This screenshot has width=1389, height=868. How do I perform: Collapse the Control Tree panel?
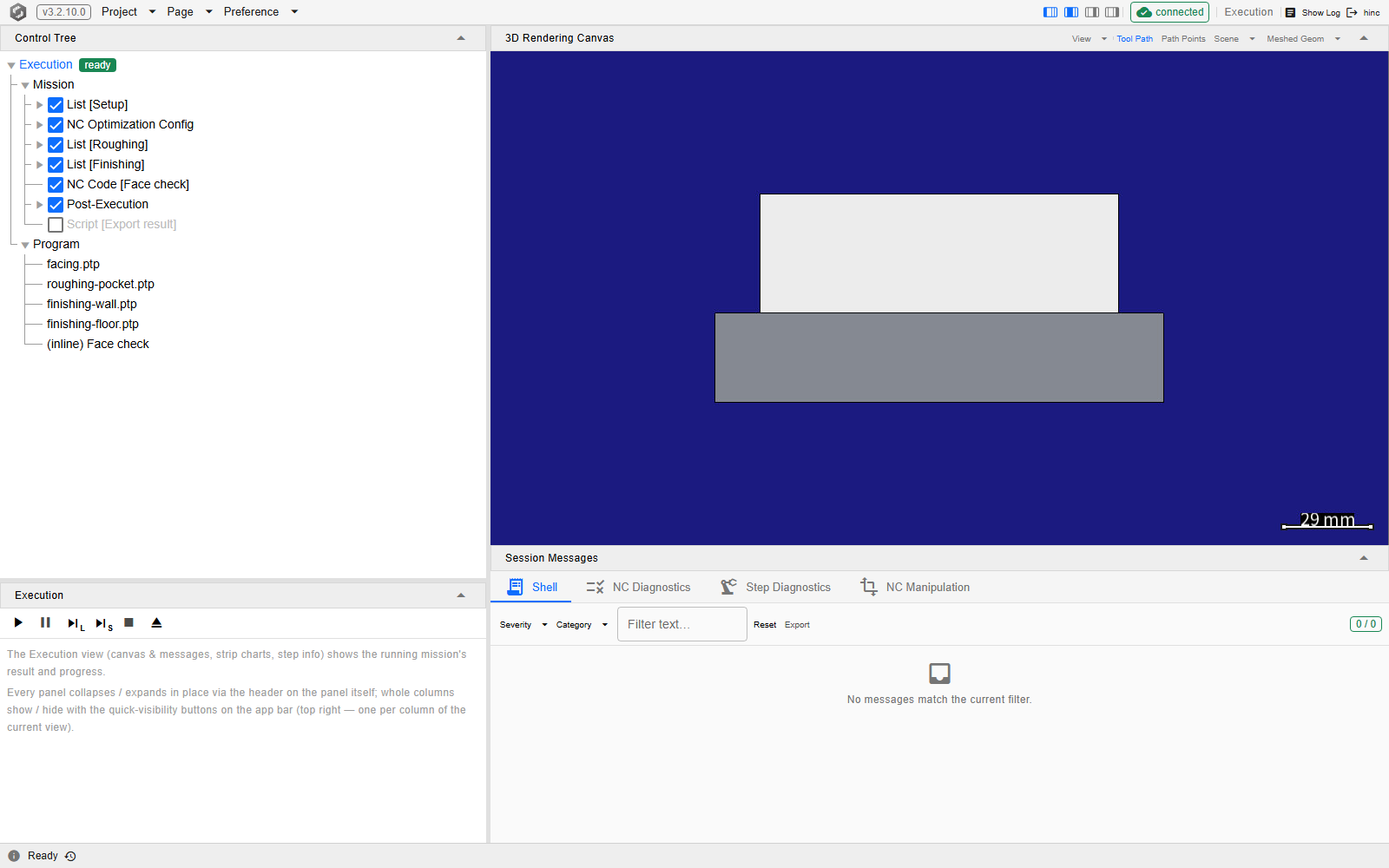point(461,38)
